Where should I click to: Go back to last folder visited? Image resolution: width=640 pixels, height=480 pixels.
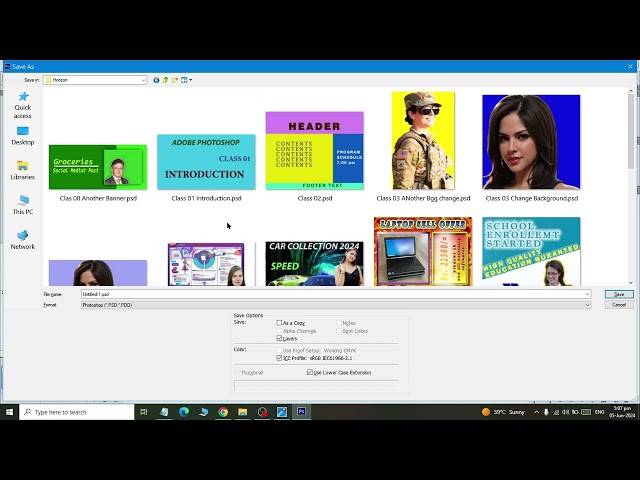(x=156, y=80)
